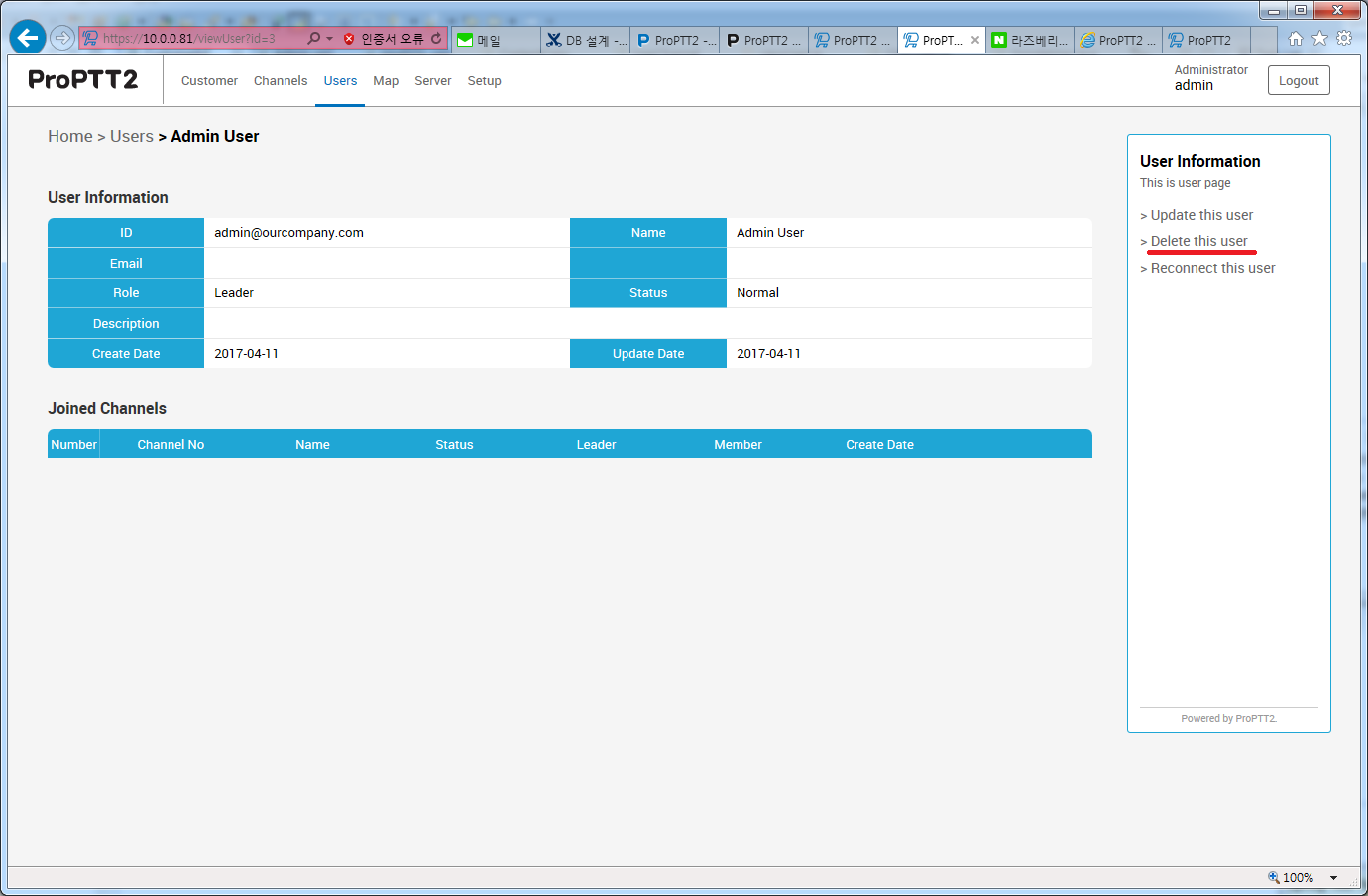Open the Channels menu

click(281, 81)
